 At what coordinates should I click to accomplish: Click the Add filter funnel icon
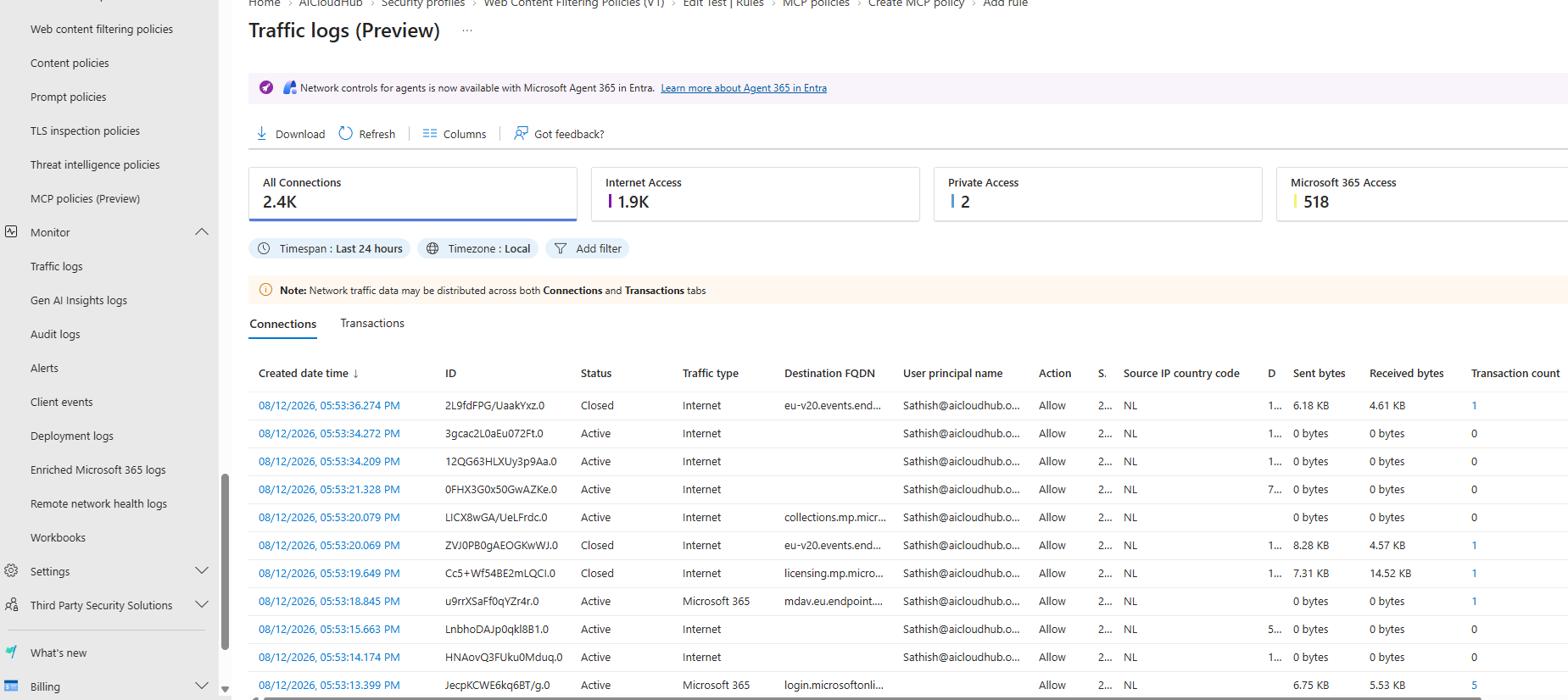pos(561,248)
